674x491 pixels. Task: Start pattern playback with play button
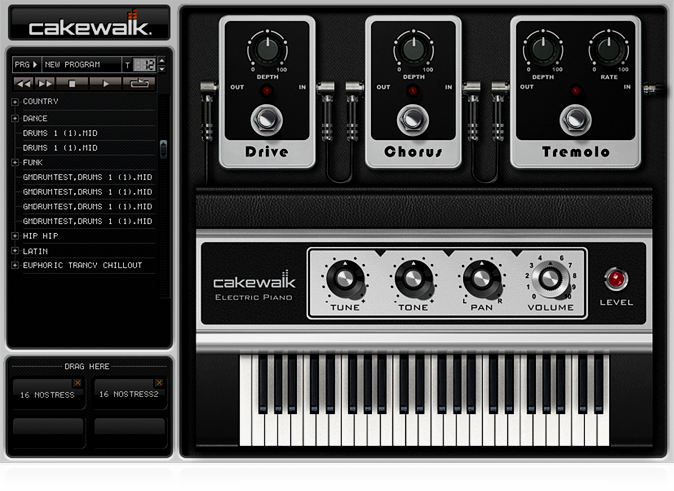tap(106, 83)
